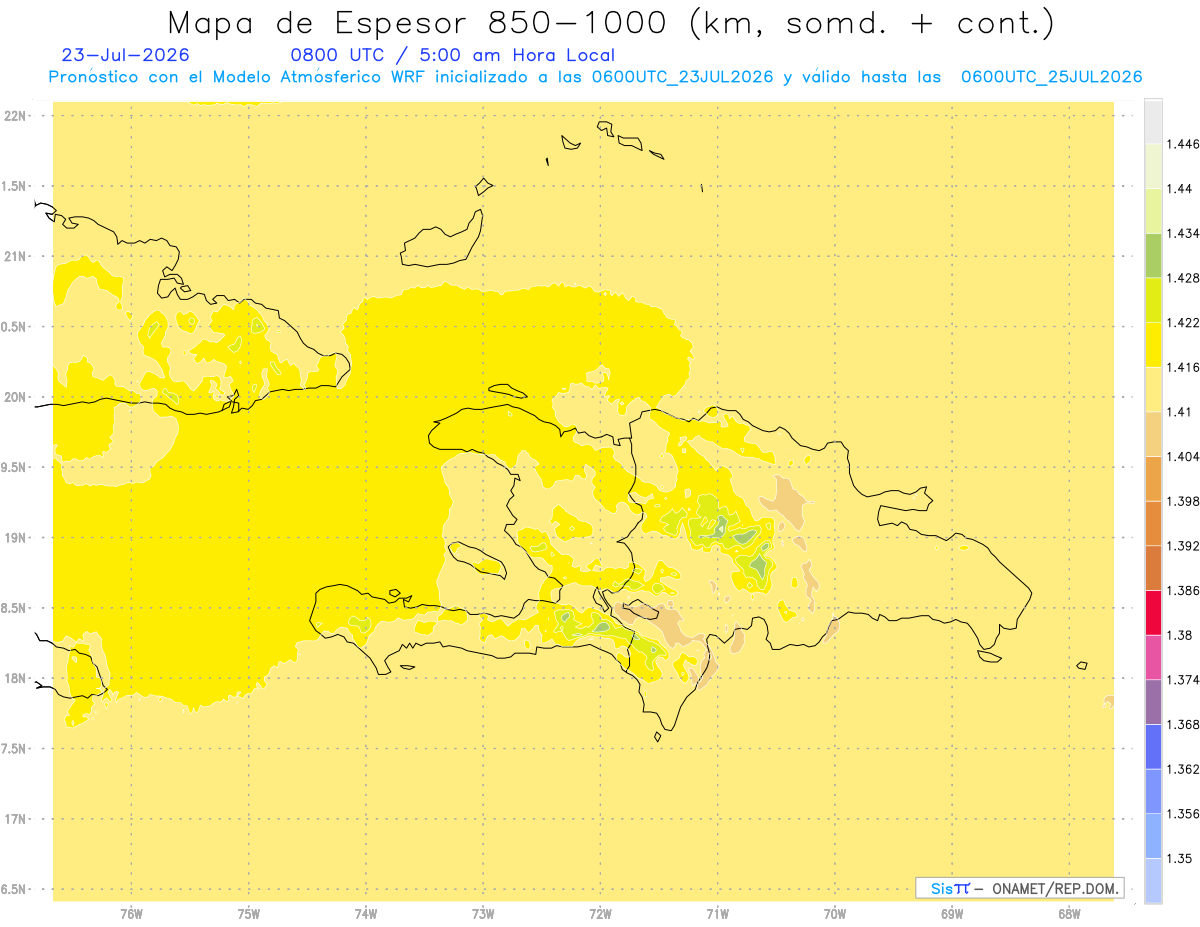Click the colorbar value 1.41
The width and height of the screenshot is (1200, 927).
pyautogui.click(x=1180, y=412)
